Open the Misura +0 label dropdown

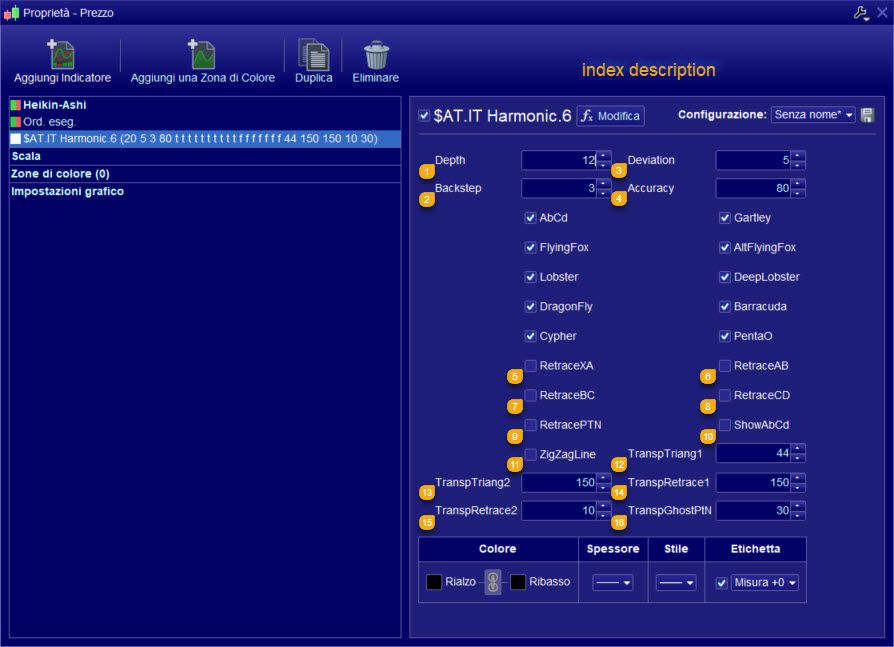pyautogui.click(x=765, y=583)
